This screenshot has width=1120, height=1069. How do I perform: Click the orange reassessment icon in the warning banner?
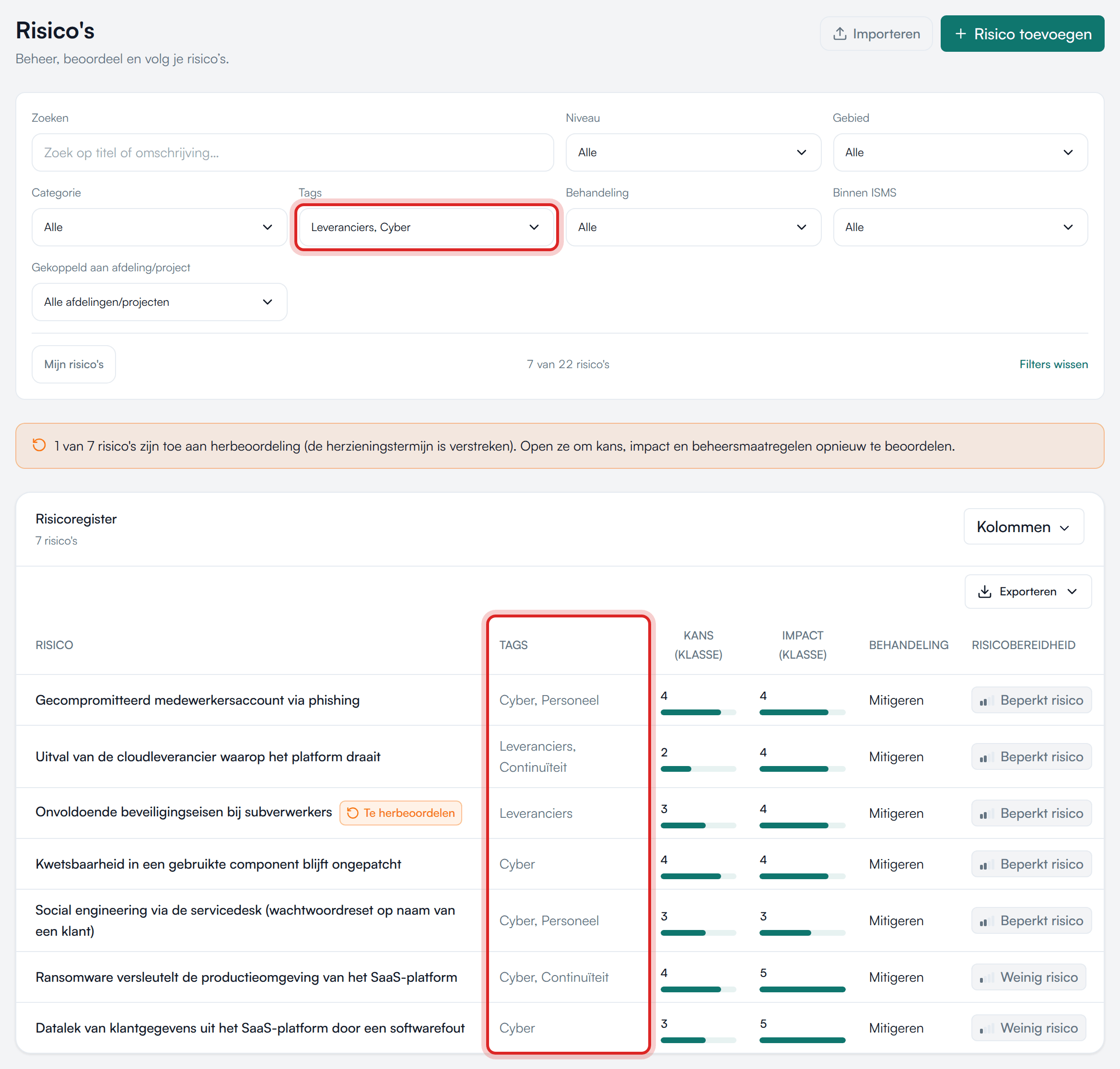tap(39, 445)
